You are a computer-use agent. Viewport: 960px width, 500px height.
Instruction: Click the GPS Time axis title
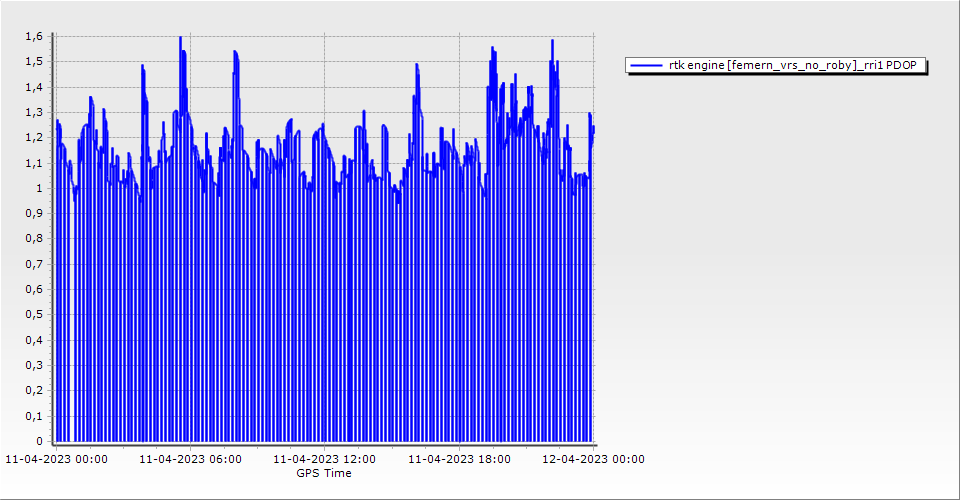pos(323,473)
